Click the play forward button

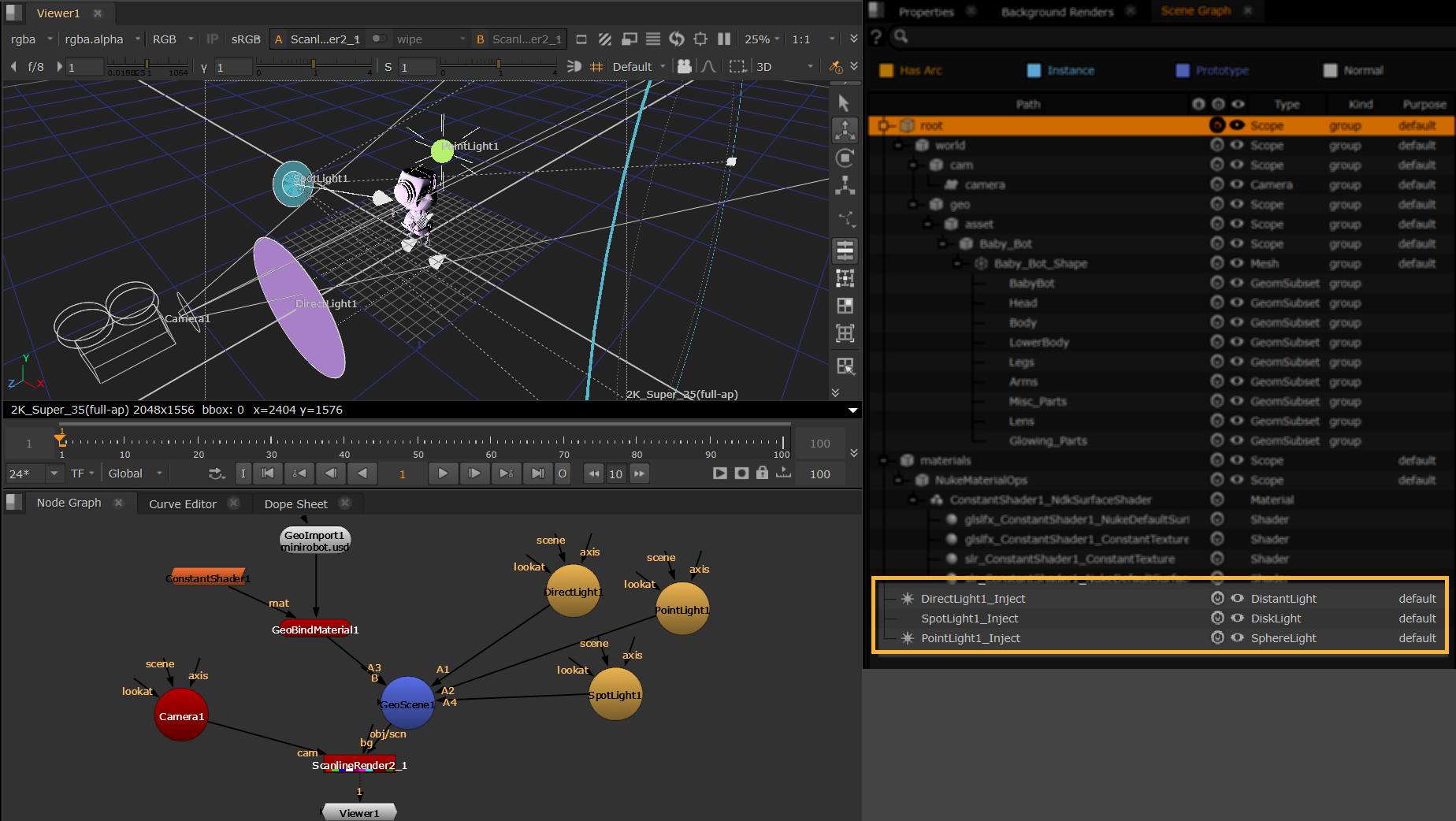[443, 474]
